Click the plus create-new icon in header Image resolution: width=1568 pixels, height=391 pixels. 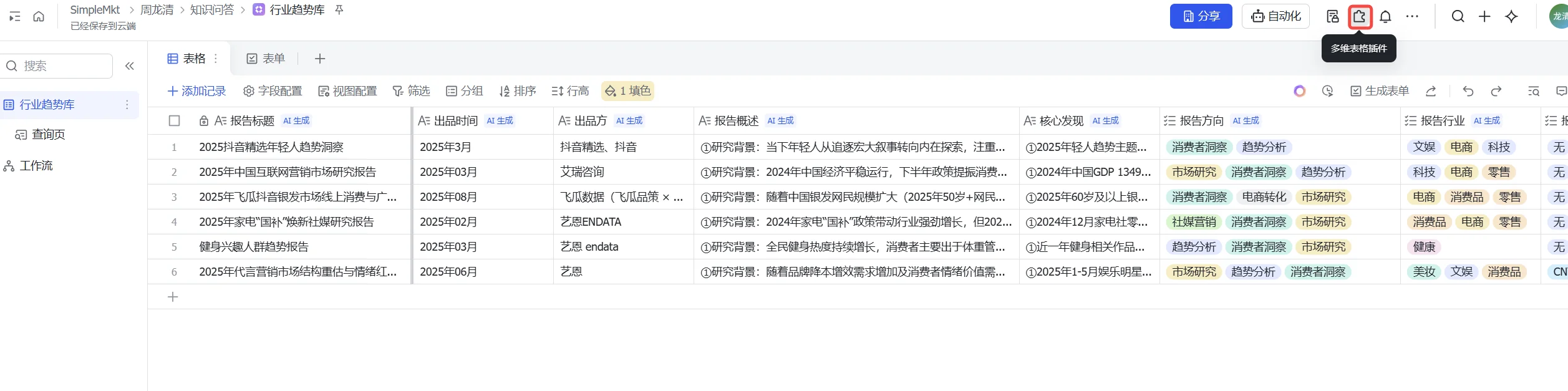(1484, 17)
